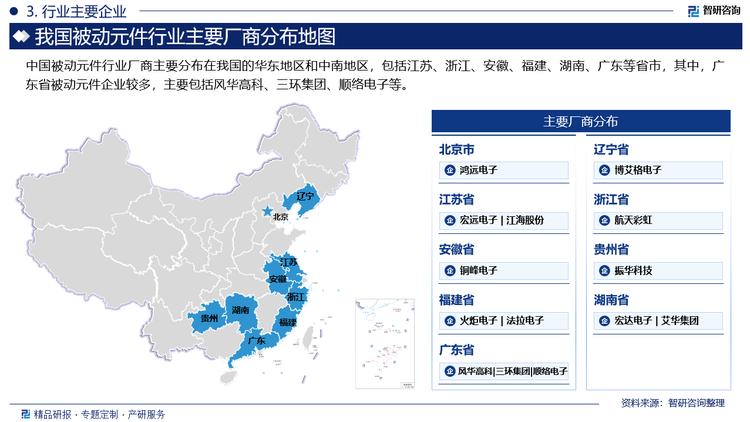750x422 pixels.
Task: Click the Hainan island on the map
Action: 229,377
